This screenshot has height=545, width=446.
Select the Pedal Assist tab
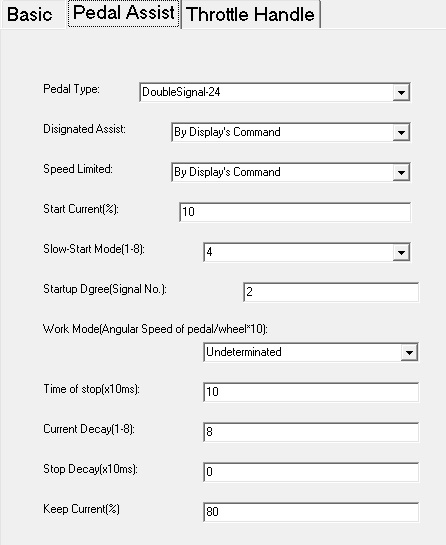coord(124,13)
